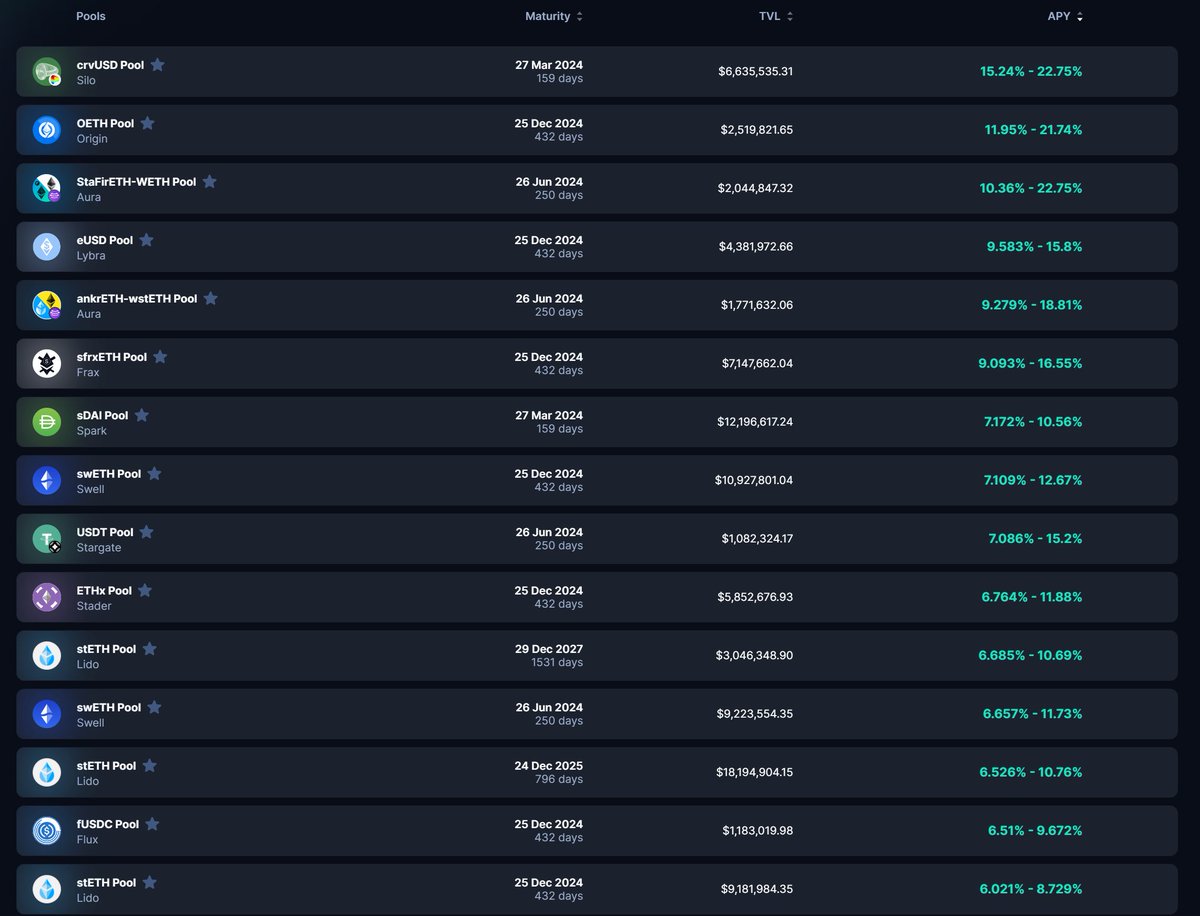Image resolution: width=1200 pixels, height=916 pixels.
Task: Click the Pools column header
Action: click(91, 16)
